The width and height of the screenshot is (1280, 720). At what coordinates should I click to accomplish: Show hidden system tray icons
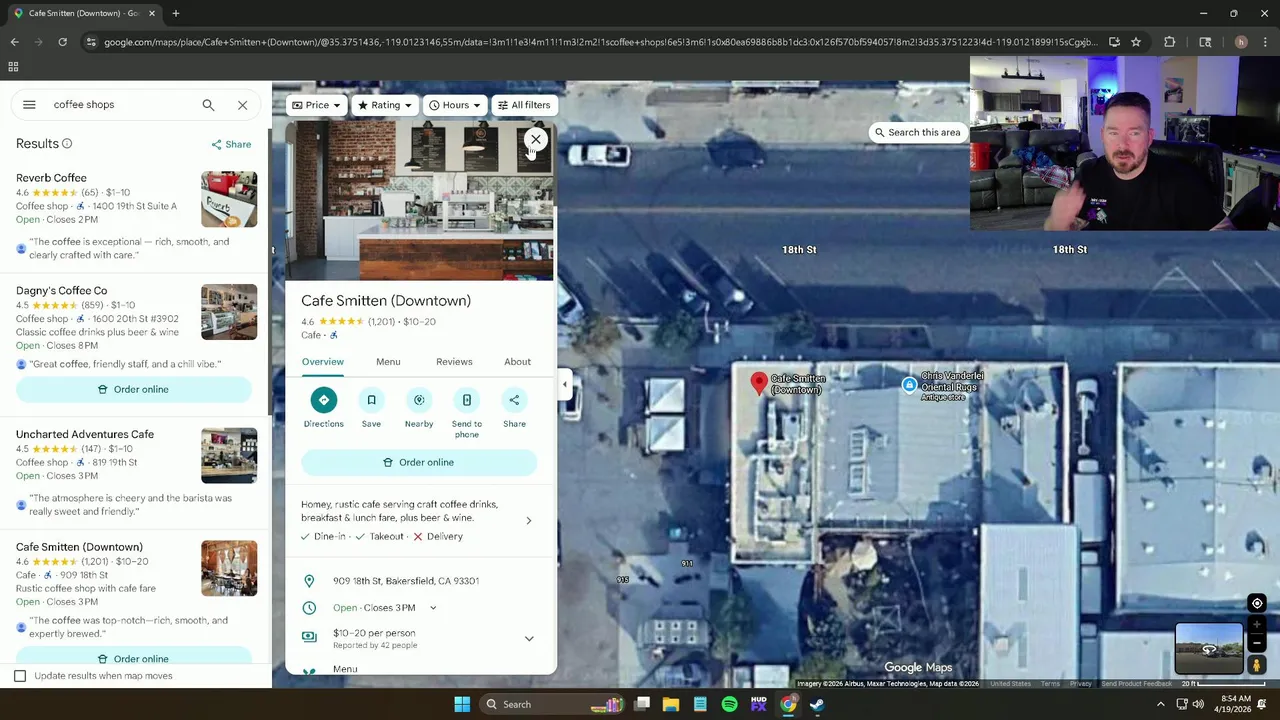[x=1160, y=704]
